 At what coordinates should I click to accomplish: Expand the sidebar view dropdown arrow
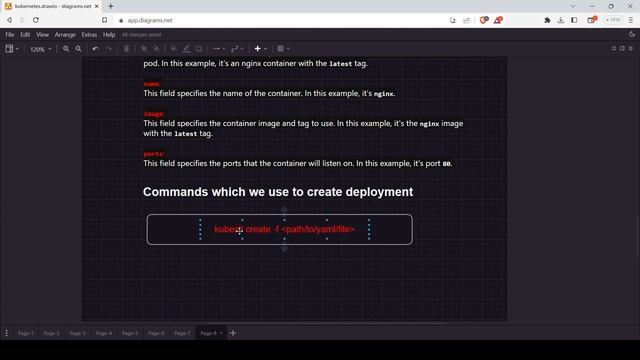click(17, 49)
